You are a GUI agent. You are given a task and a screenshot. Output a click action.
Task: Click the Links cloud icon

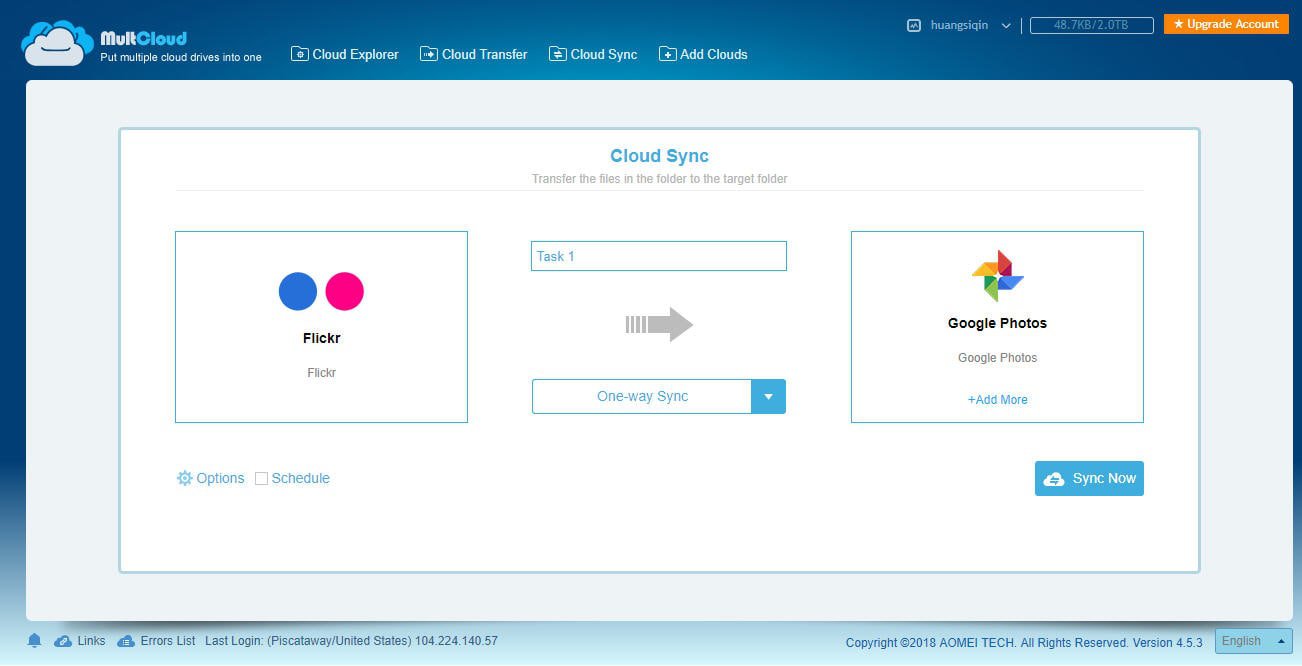tap(63, 641)
